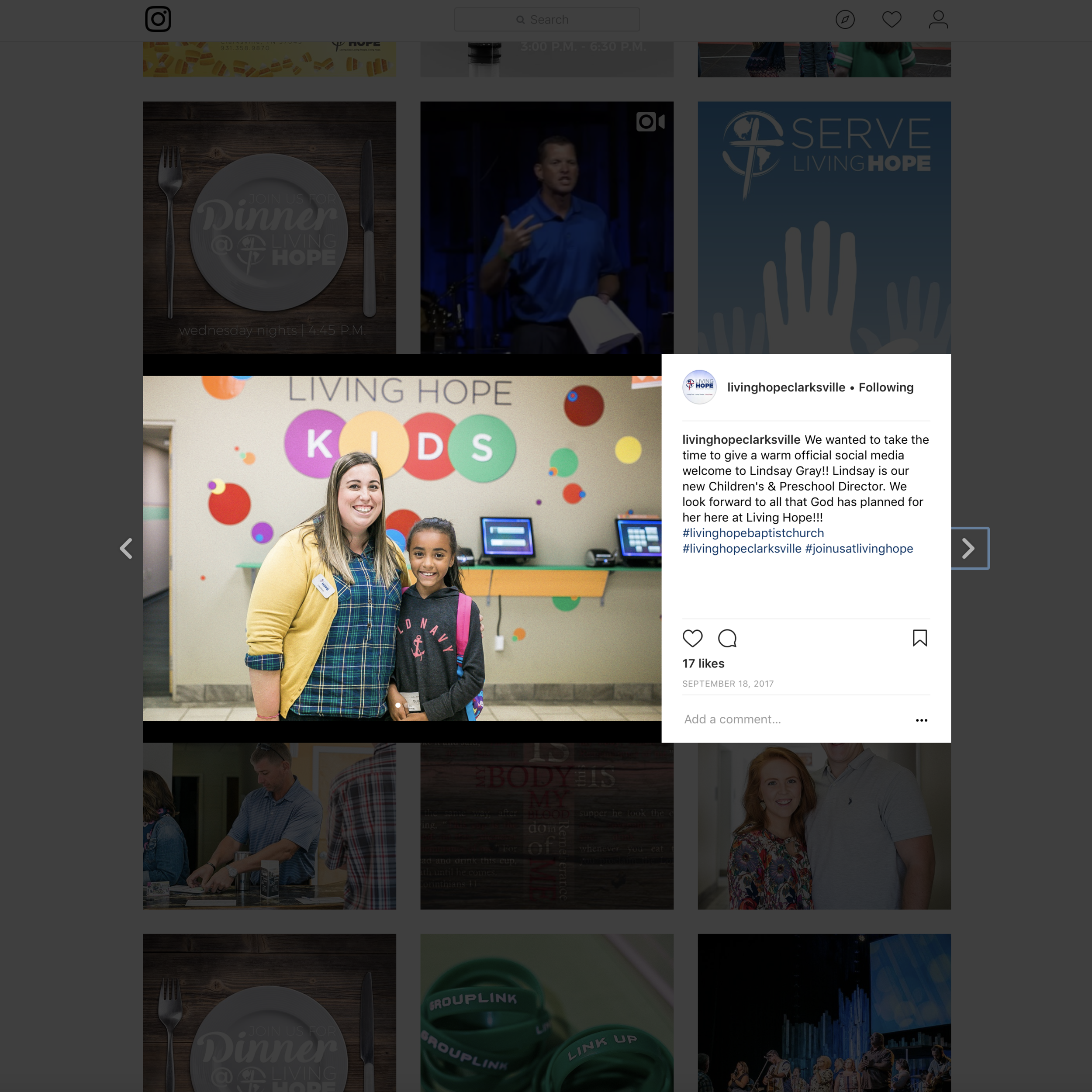Click the search magnifier icon

click(521, 19)
